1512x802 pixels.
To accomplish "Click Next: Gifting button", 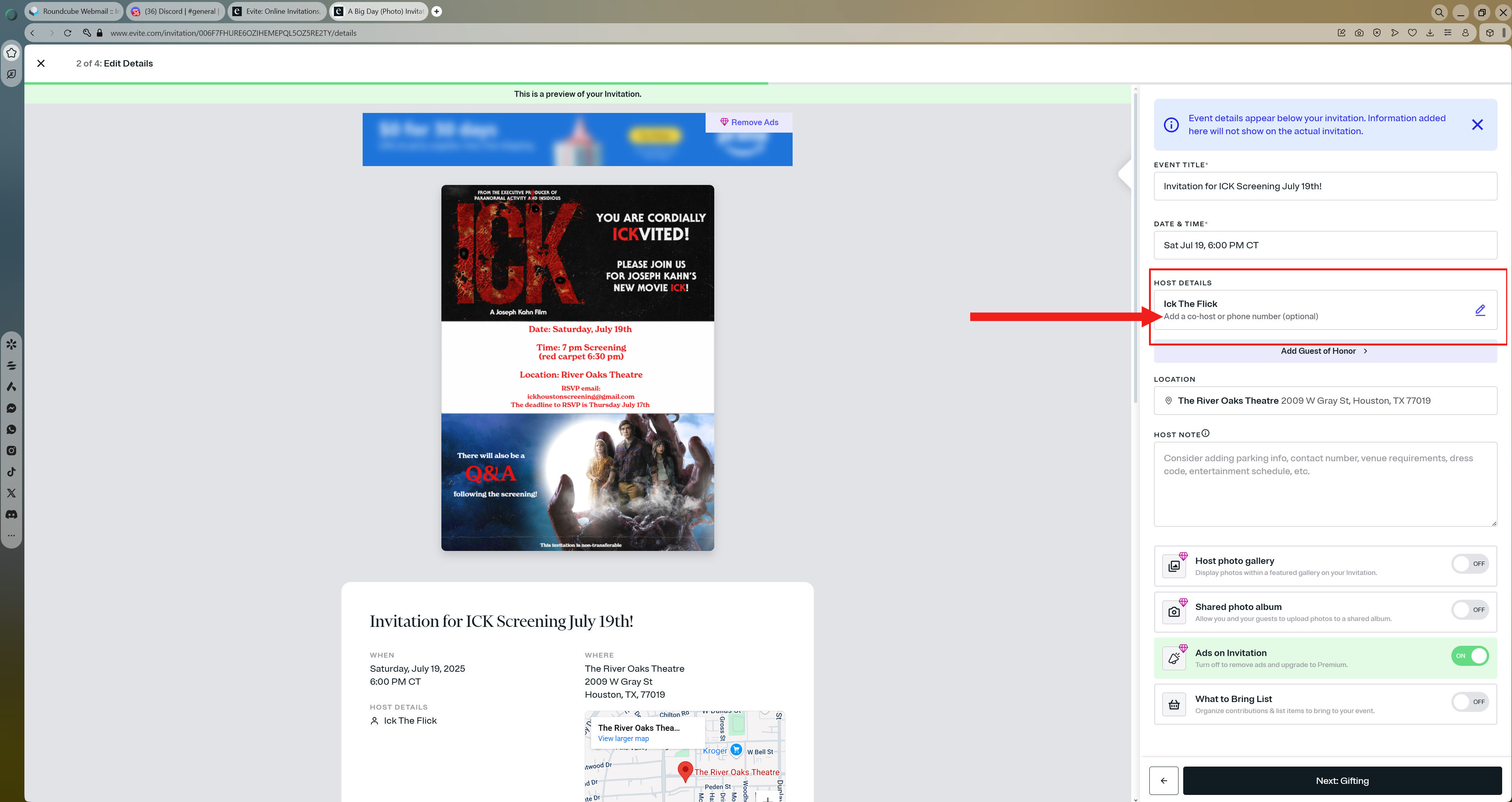I will tap(1342, 781).
